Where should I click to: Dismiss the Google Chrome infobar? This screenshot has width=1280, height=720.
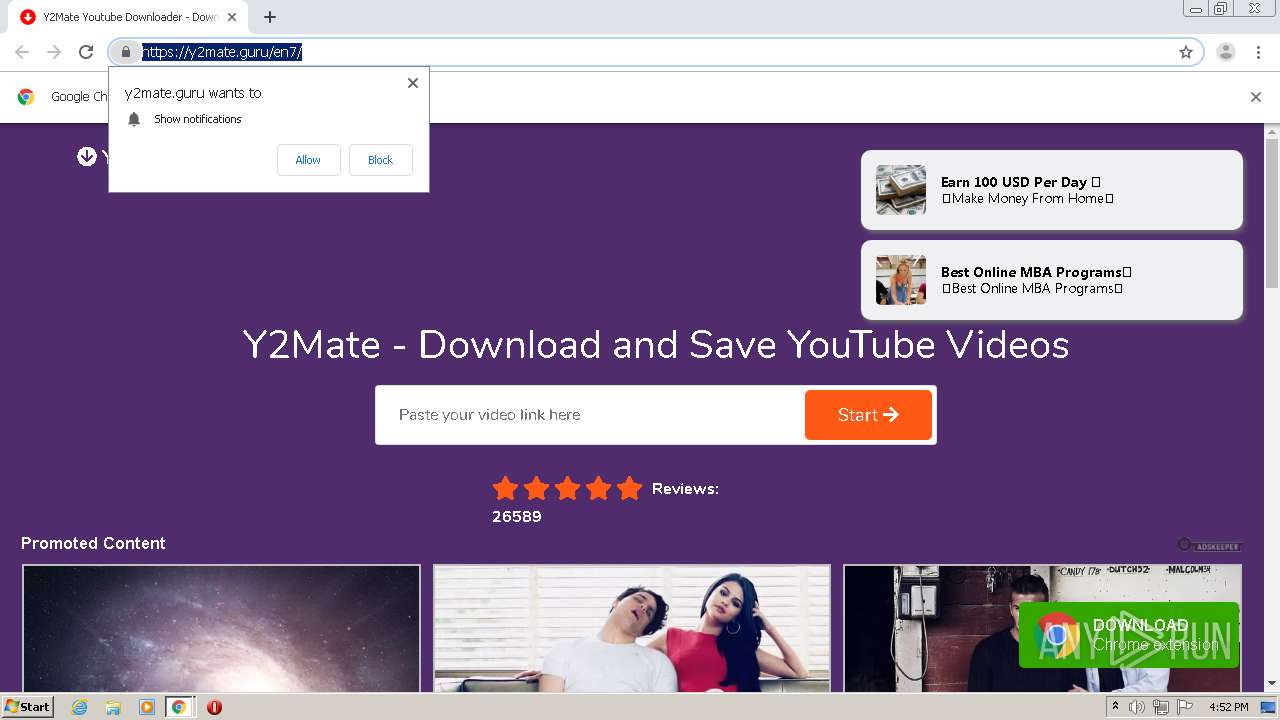(1256, 97)
